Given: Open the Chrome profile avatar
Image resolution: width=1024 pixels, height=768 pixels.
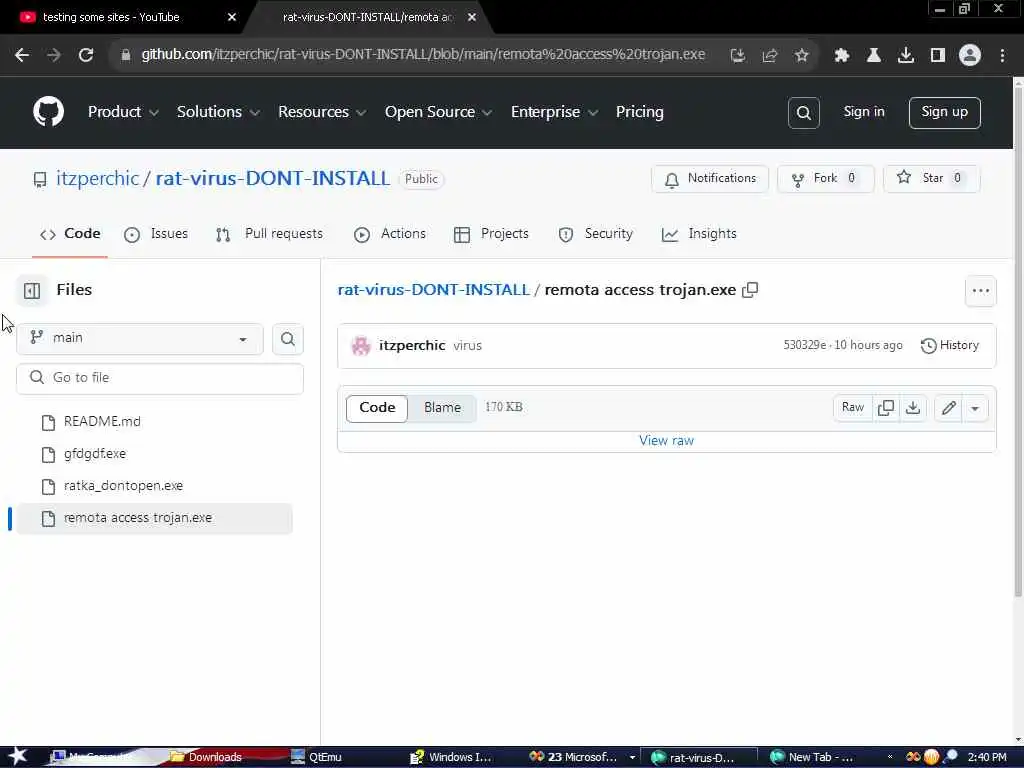Looking at the screenshot, I should tap(970, 56).
